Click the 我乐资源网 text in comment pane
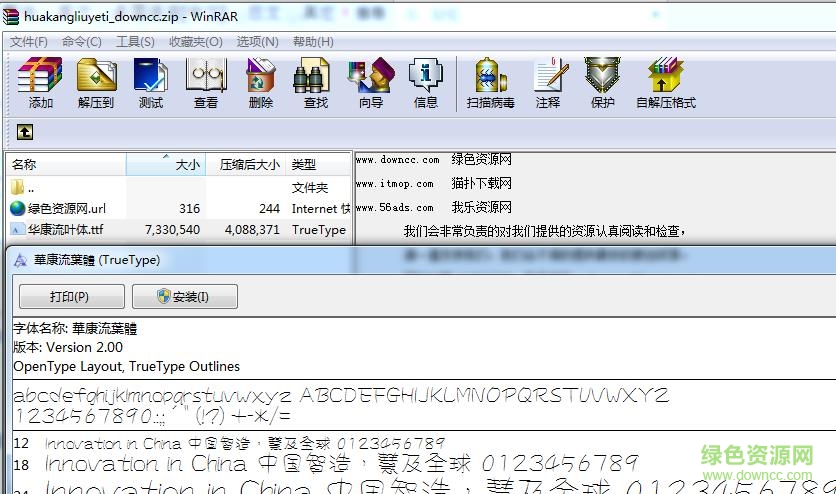This screenshot has height=494, width=836. [481, 207]
